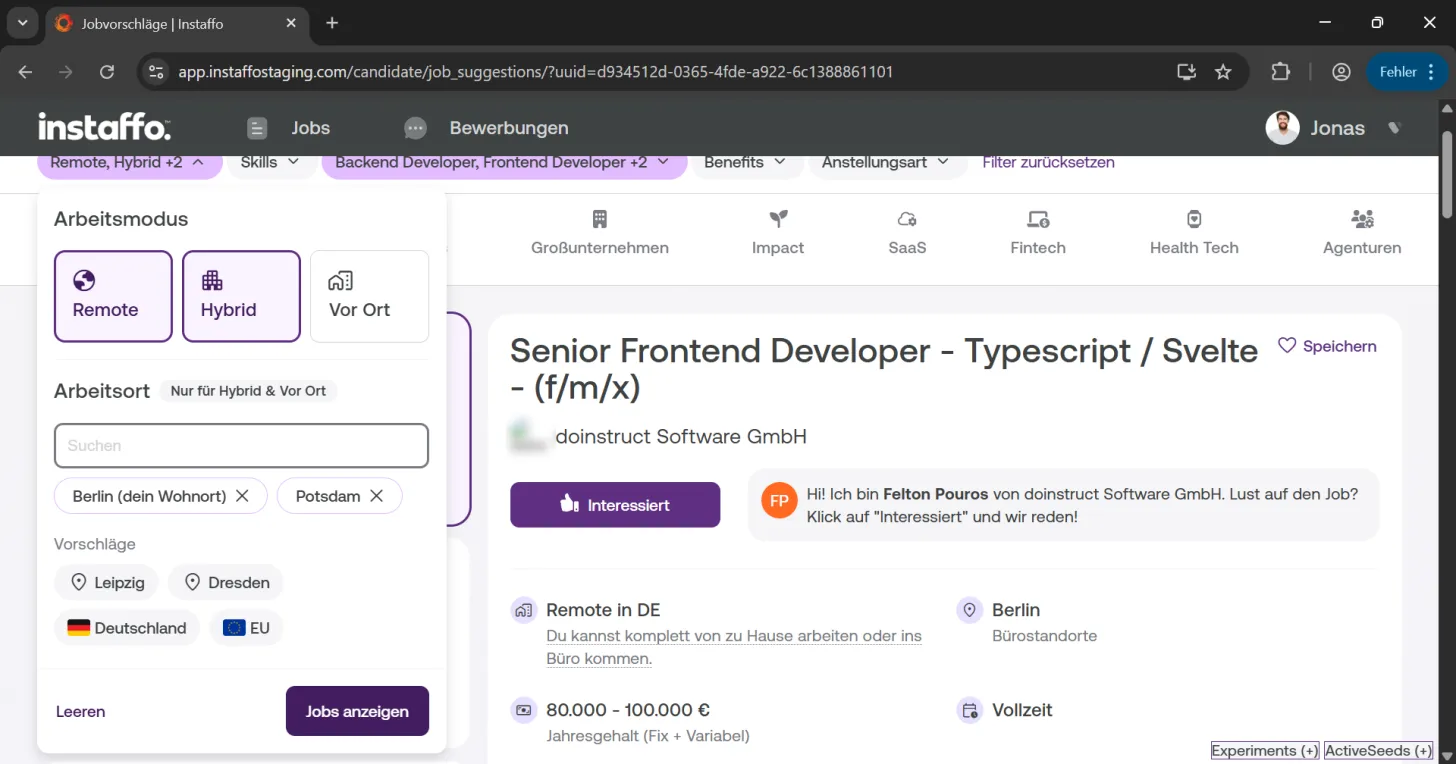Click the Berlin location pin icon
The height and width of the screenshot is (764, 1456).
click(969, 610)
